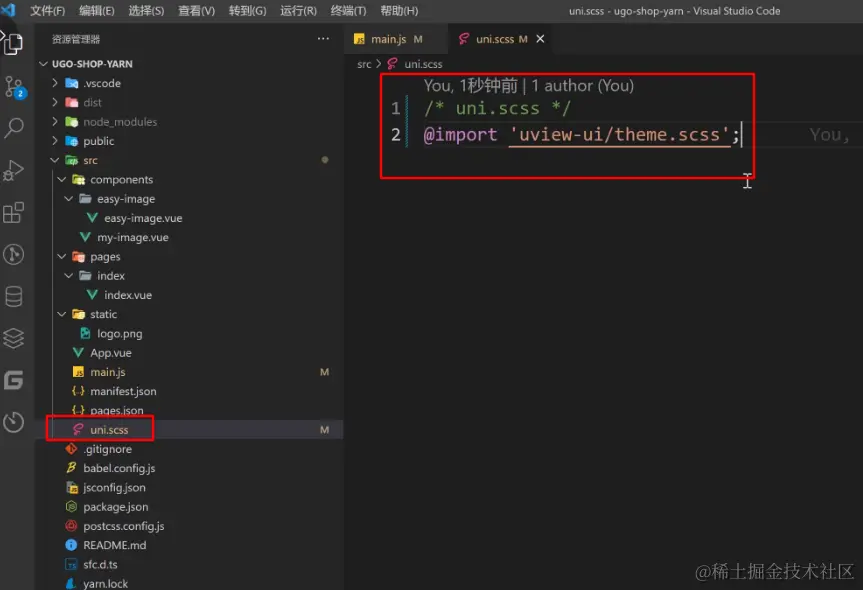Open the 编辑(E) menu
Screen dimensions: 863x590
pyautogui.click(x=96, y=10)
